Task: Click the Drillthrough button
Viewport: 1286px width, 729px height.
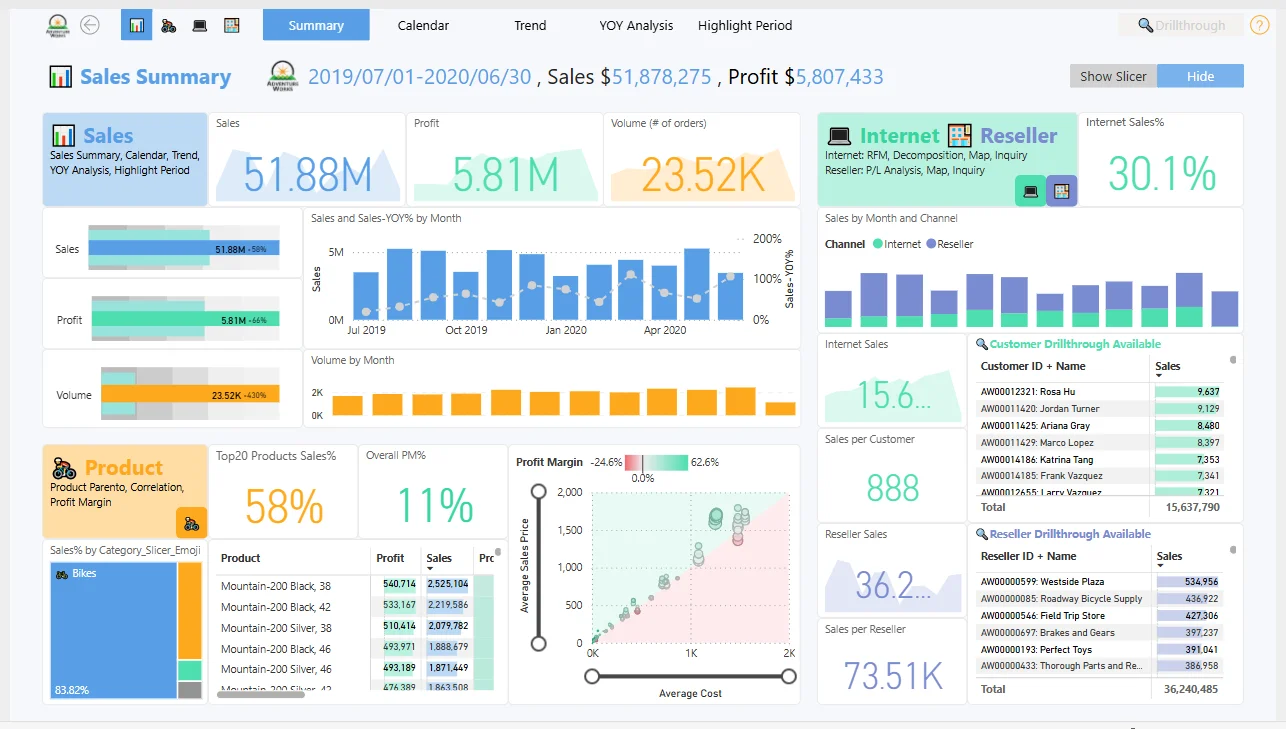Action: coord(1180,25)
